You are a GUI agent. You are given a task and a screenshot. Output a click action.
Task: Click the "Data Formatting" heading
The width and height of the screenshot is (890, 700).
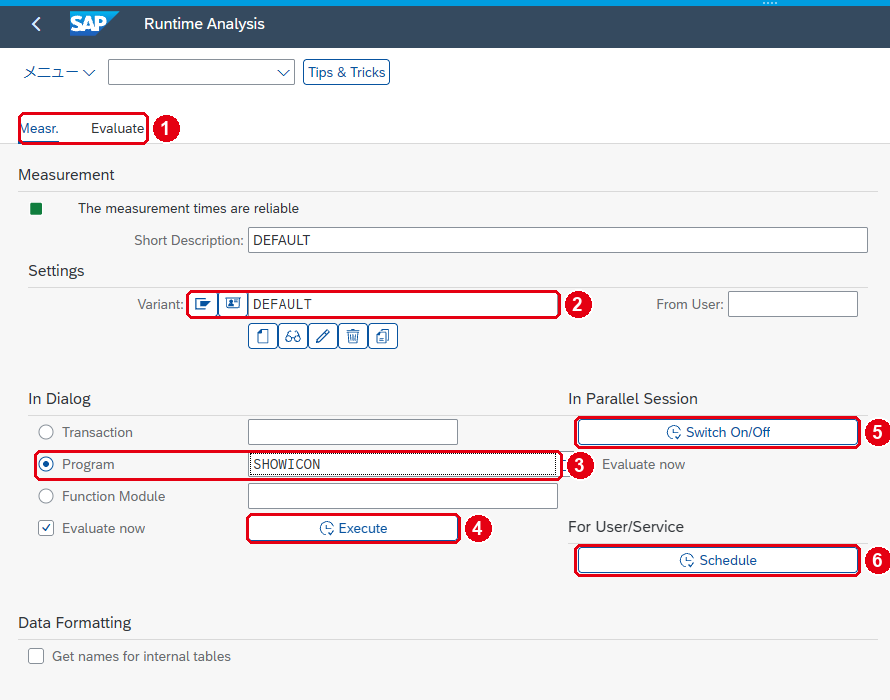coord(75,623)
